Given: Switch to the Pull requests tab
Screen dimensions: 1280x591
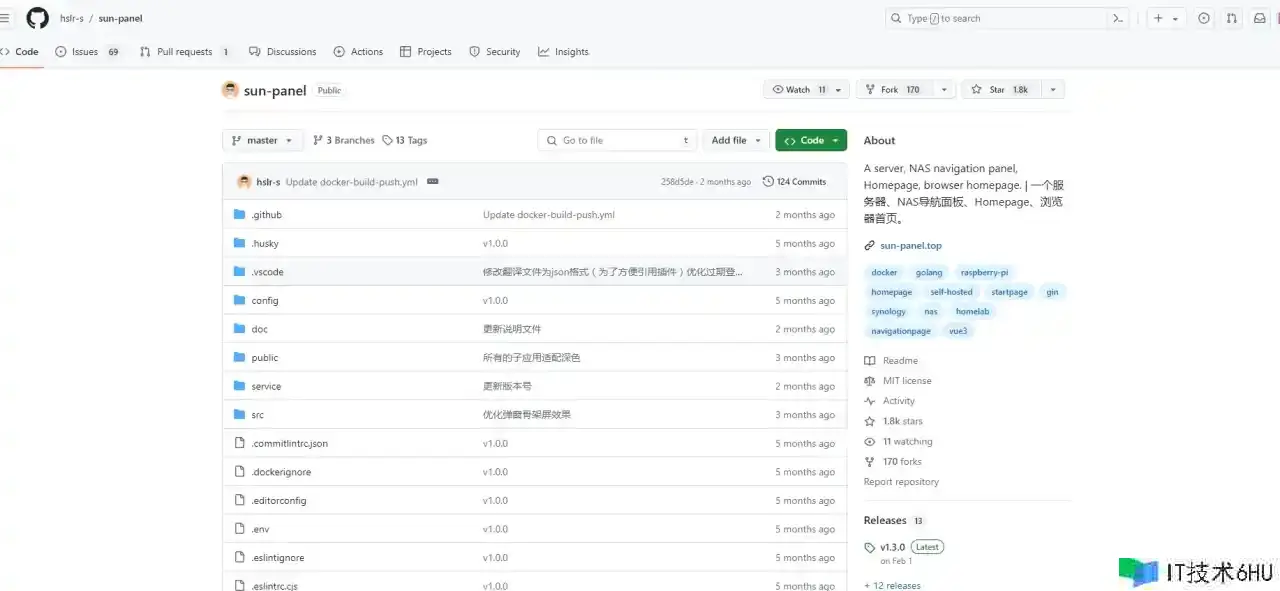Looking at the screenshot, I should click(x=186, y=52).
